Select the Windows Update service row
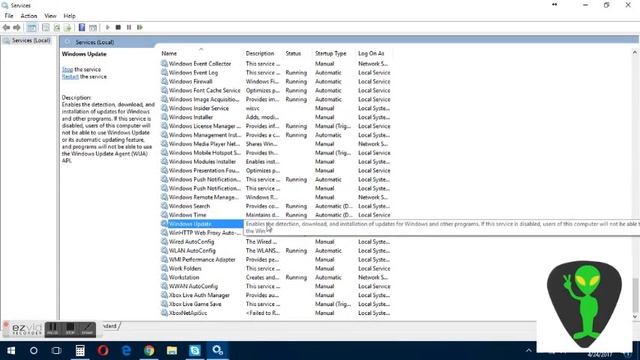 (x=202, y=224)
